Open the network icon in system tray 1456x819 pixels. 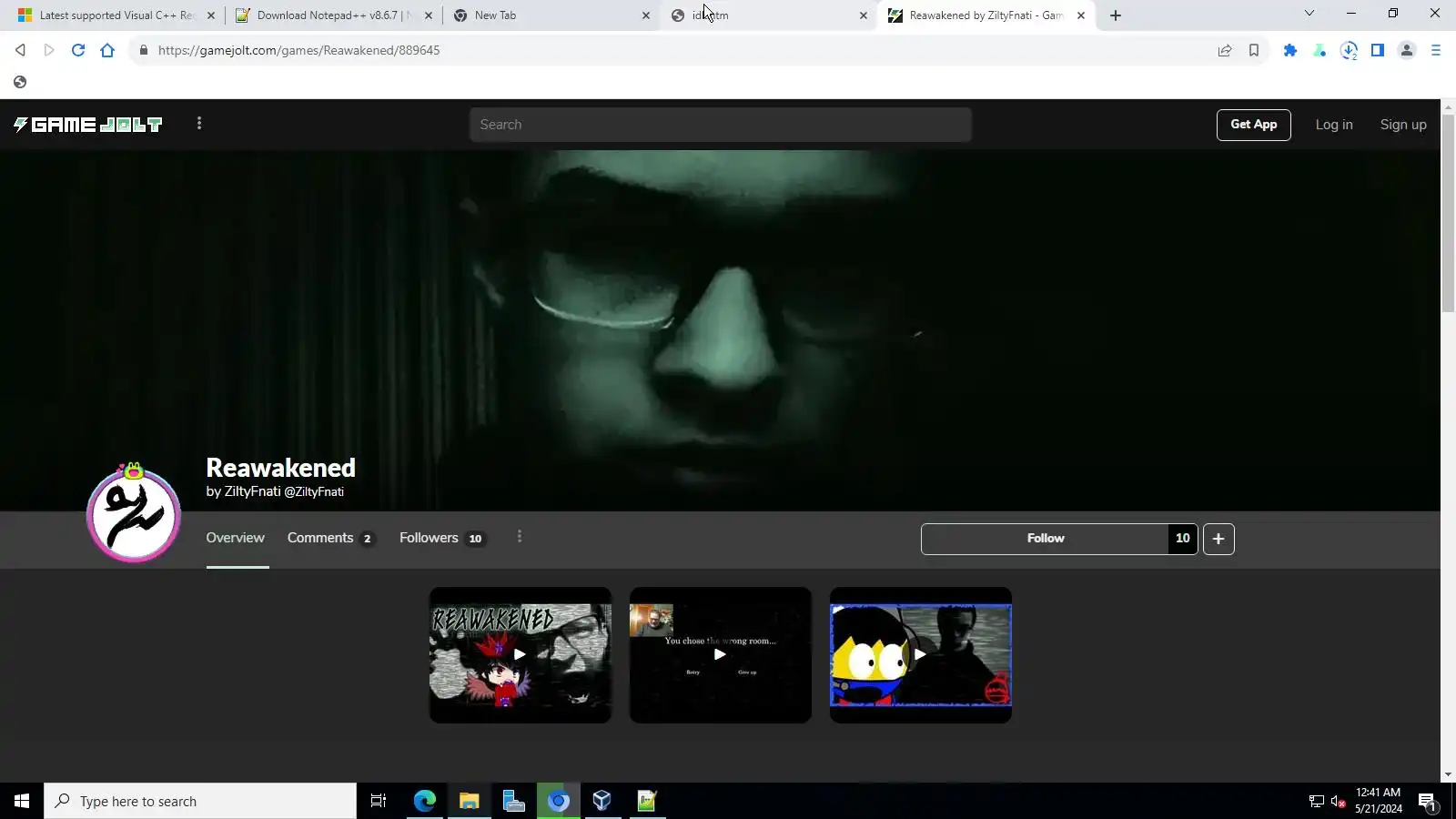point(1316,801)
